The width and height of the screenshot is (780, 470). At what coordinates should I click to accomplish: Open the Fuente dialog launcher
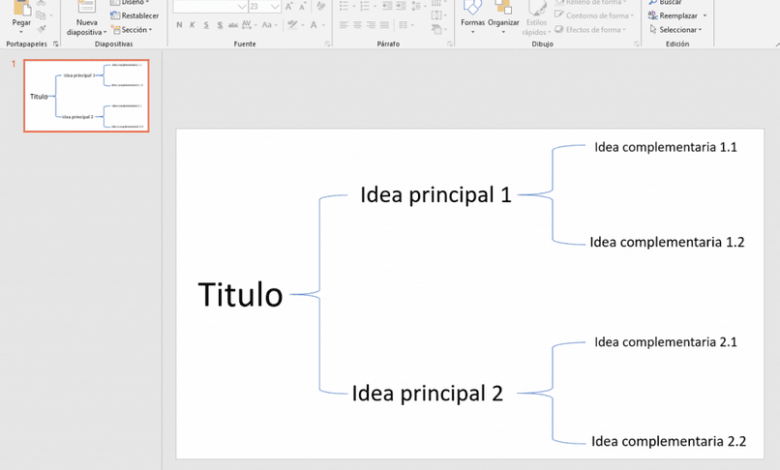click(x=327, y=44)
